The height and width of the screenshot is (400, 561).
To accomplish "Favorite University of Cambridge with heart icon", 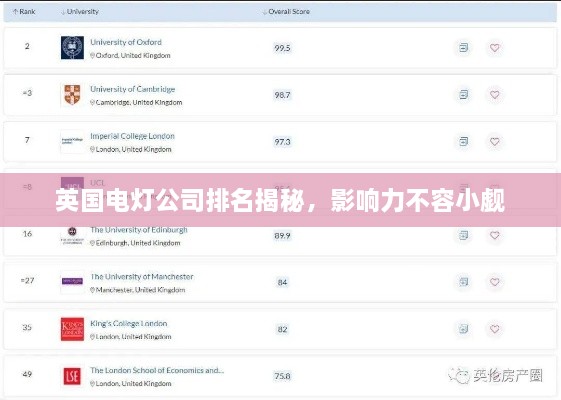I will (x=494, y=95).
